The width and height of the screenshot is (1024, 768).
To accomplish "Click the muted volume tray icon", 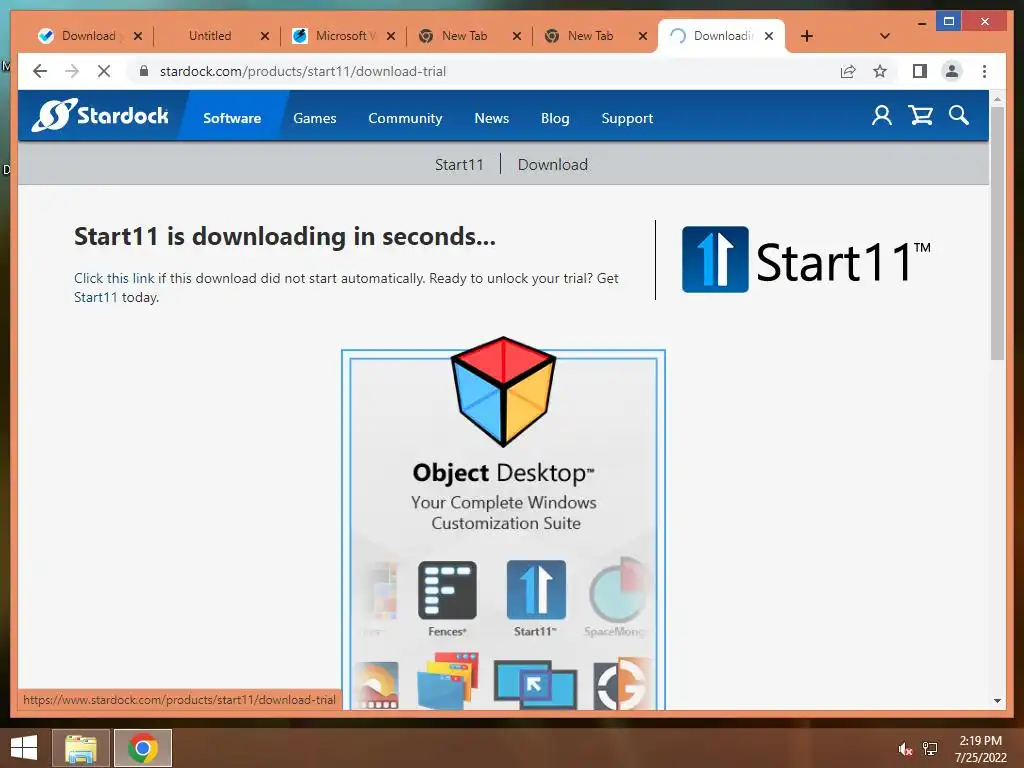I will coord(905,749).
